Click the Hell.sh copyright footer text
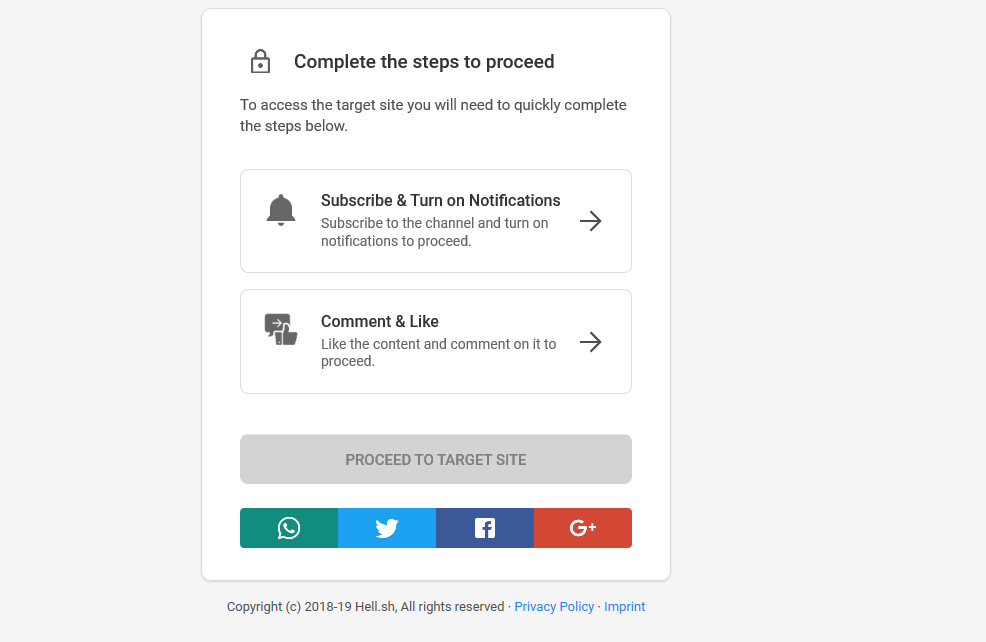 point(365,607)
